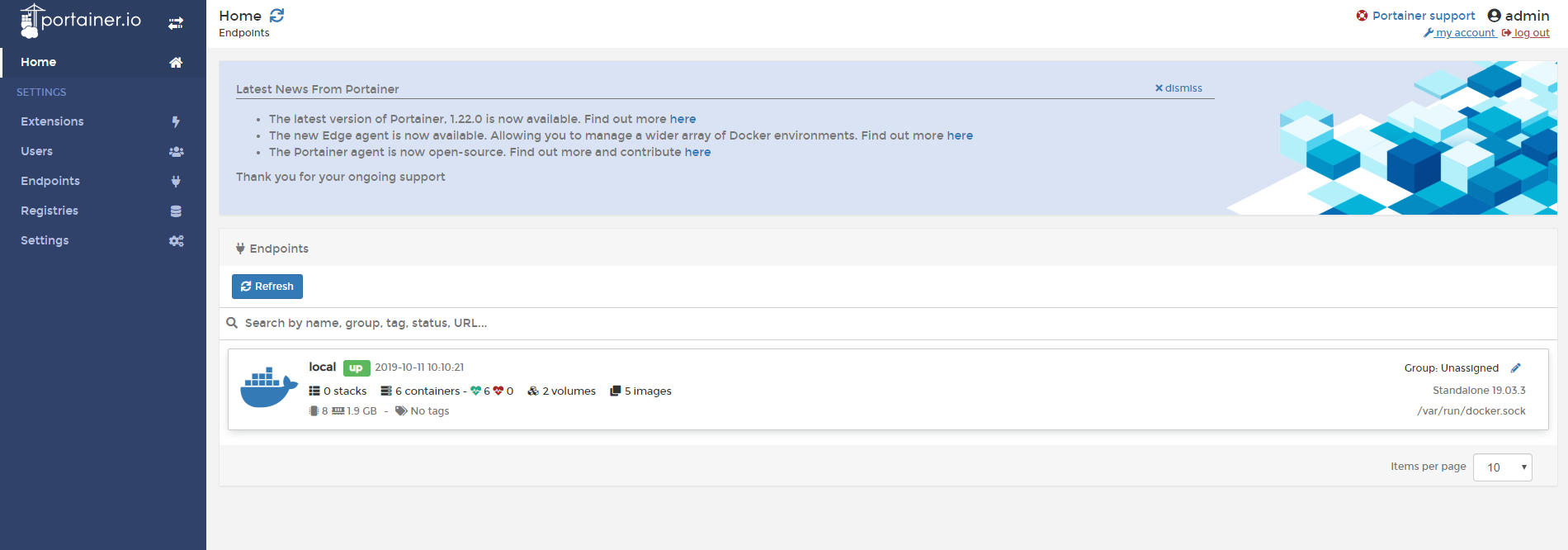This screenshot has height=550, width=1568.
Task: Click the blue Refresh button
Action: [x=267, y=287]
